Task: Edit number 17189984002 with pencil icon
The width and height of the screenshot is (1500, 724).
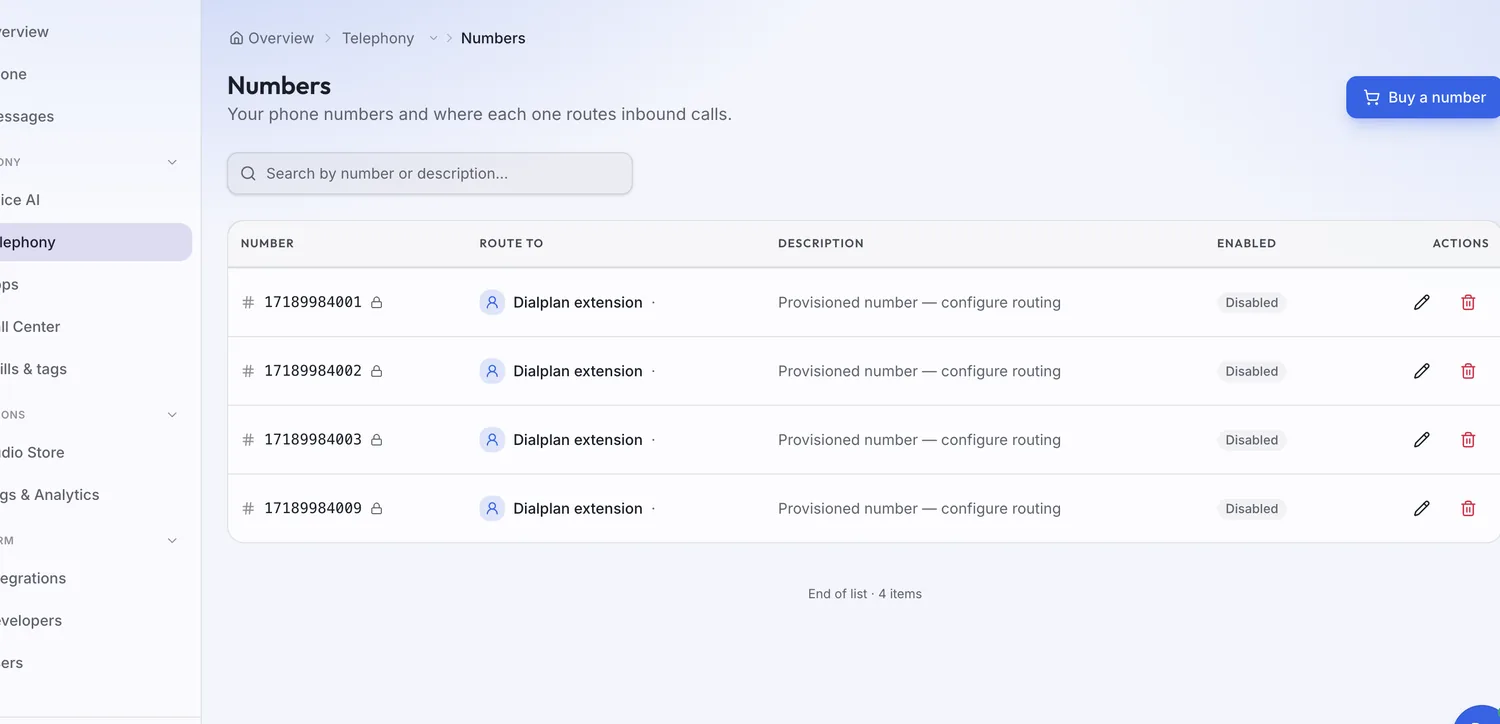Action: pyautogui.click(x=1421, y=371)
